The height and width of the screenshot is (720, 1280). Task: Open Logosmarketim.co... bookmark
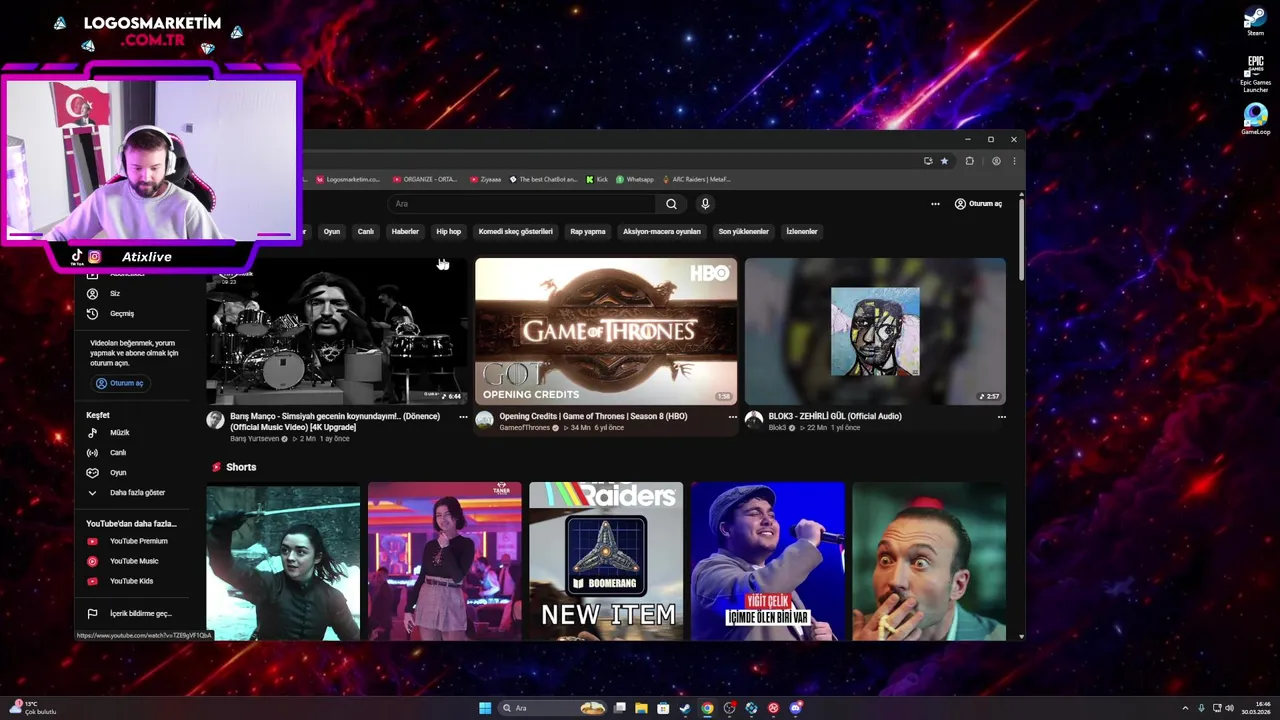(x=348, y=180)
